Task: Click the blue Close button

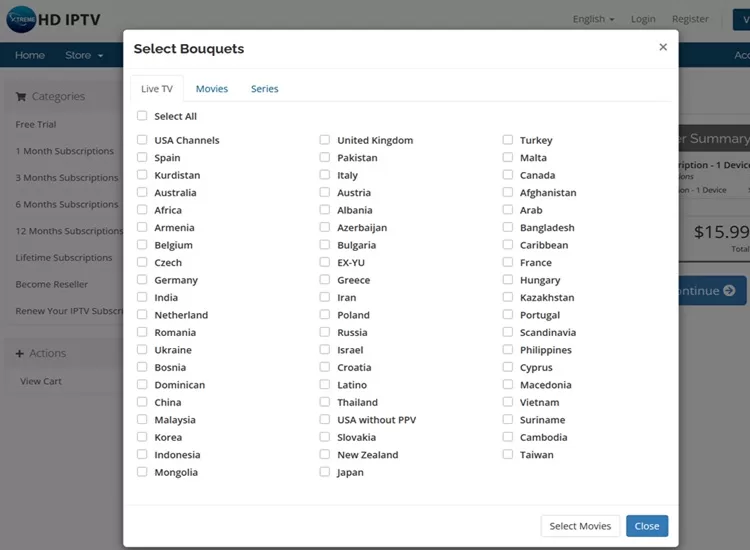Action: pyautogui.click(x=647, y=526)
